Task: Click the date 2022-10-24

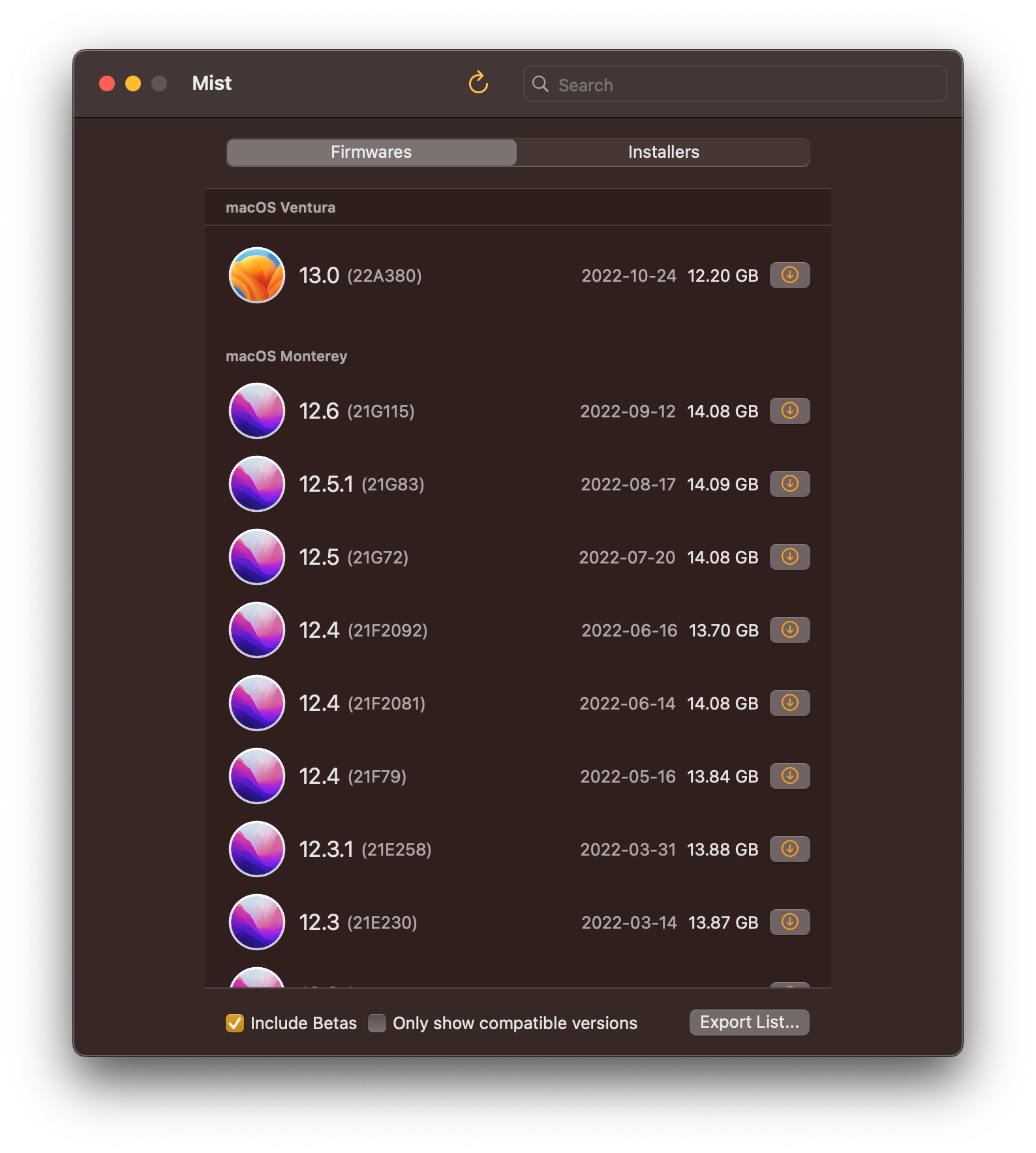Action: pyautogui.click(x=629, y=276)
